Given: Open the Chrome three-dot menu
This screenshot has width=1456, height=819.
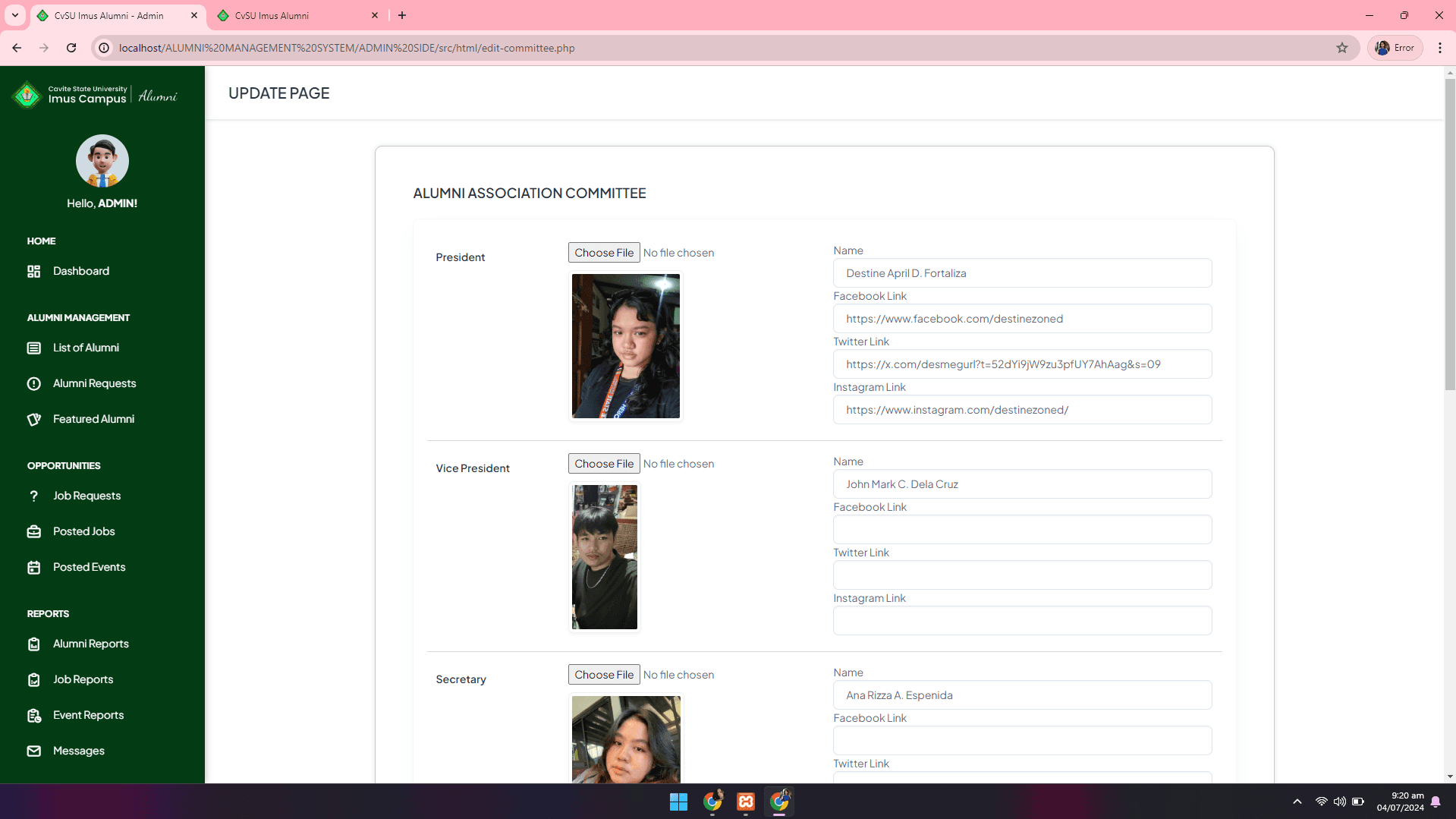Looking at the screenshot, I should [1439, 48].
